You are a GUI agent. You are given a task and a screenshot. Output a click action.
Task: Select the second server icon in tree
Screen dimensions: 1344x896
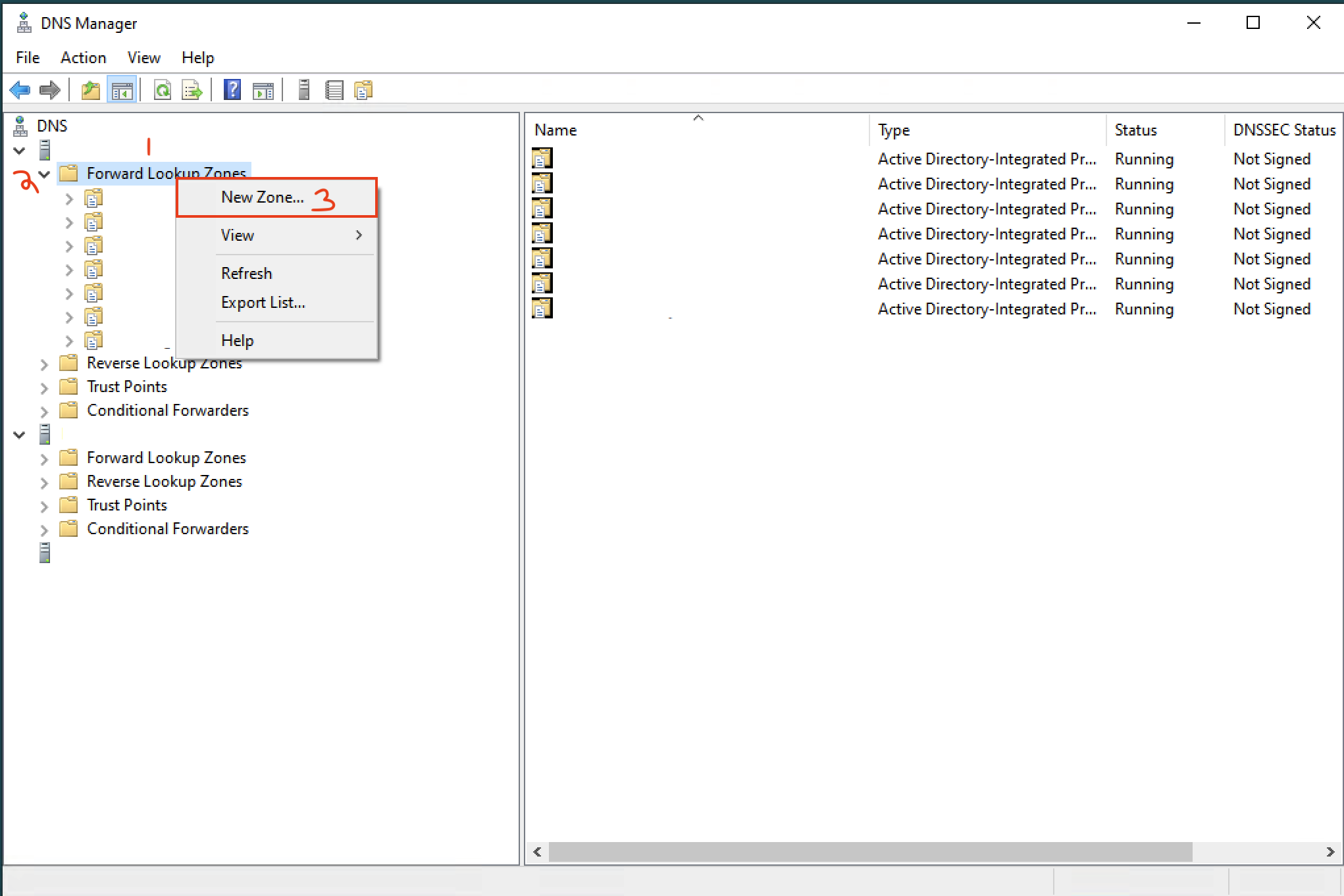45,434
